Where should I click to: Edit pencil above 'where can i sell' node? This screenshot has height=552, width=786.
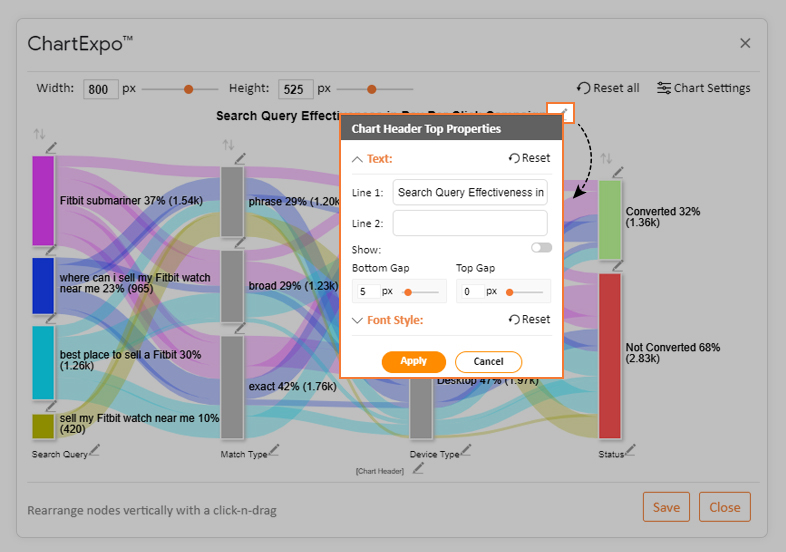coord(51,250)
